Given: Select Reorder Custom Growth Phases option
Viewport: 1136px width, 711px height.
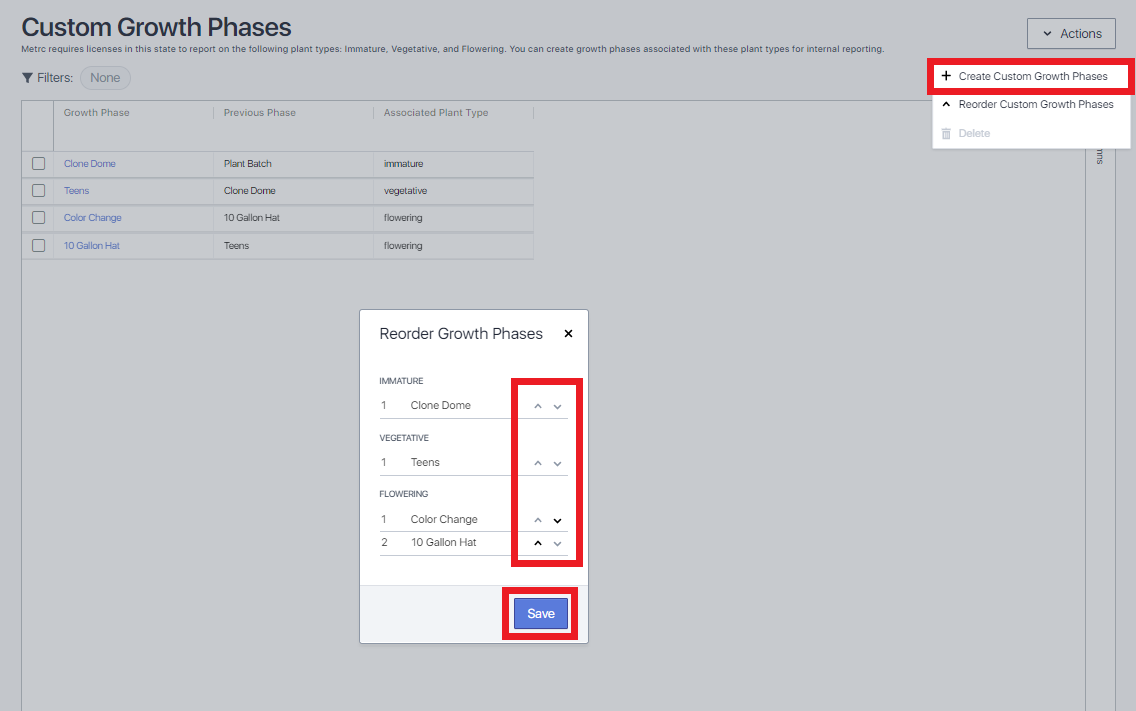Looking at the screenshot, I should pyautogui.click(x=1032, y=104).
